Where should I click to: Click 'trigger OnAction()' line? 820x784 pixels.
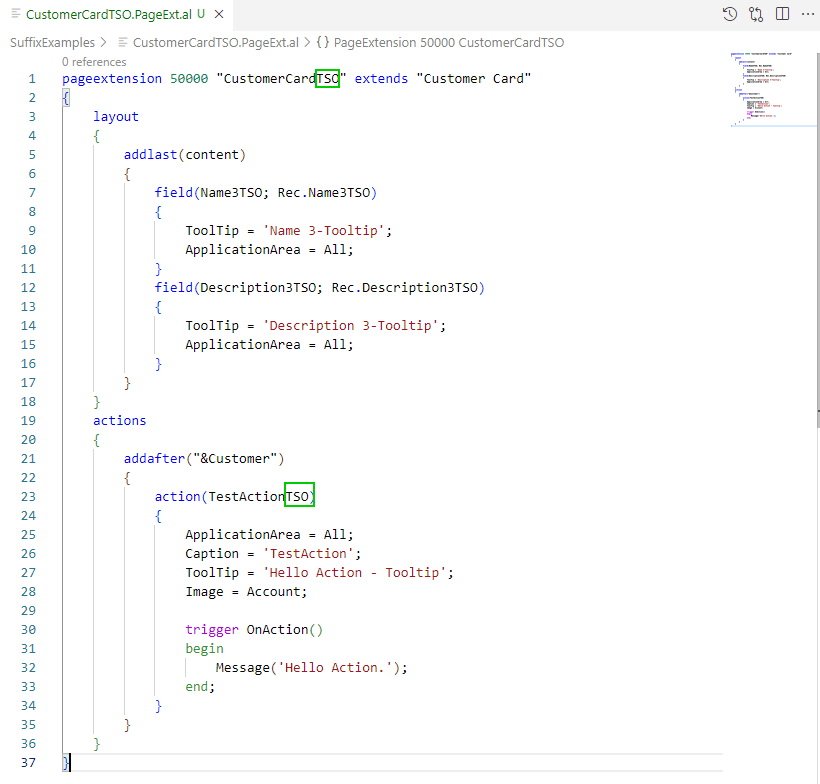click(x=254, y=630)
